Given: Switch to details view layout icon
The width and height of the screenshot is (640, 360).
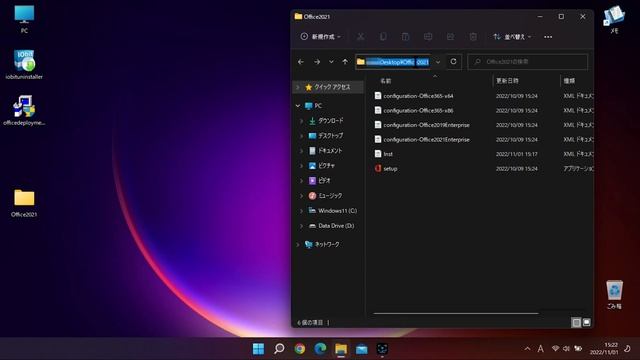Looking at the screenshot, I should point(576,322).
